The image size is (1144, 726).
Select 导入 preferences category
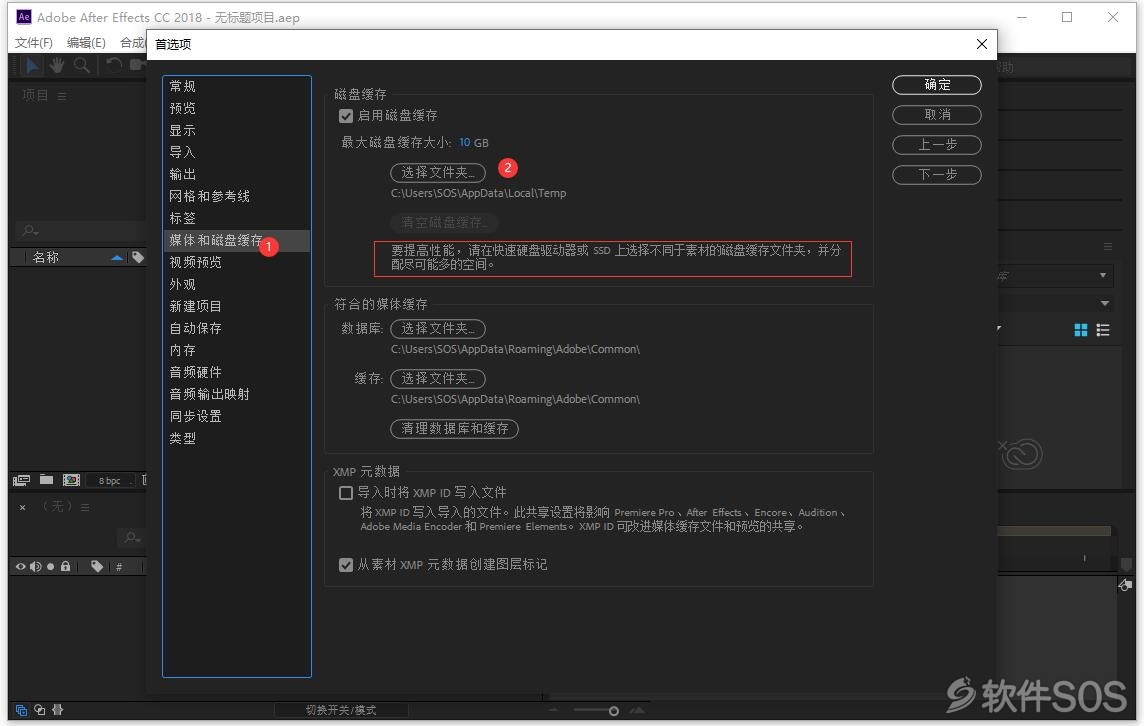click(x=236, y=152)
